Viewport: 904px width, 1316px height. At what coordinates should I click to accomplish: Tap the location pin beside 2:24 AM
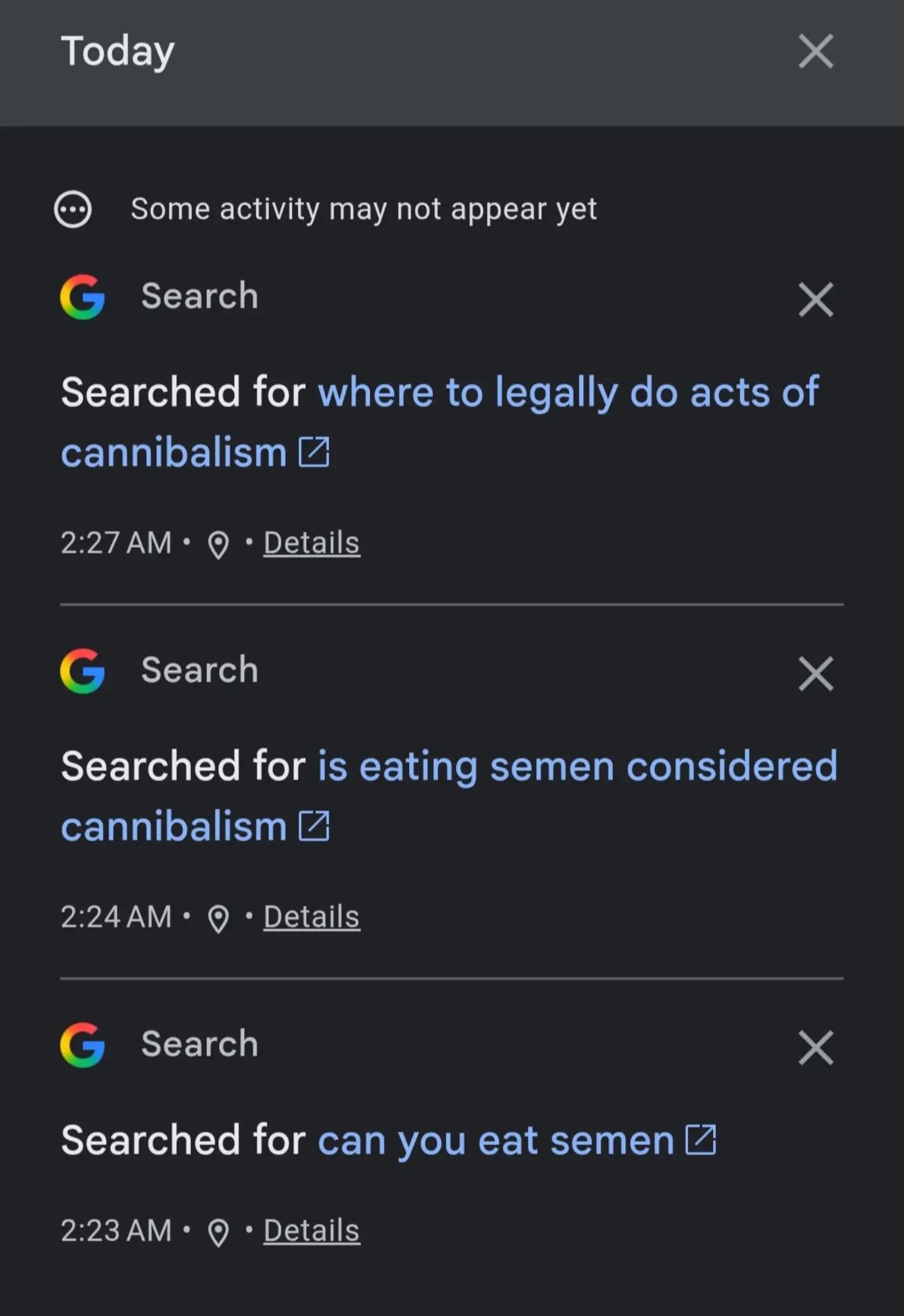pyautogui.click(x=218, y=920)
